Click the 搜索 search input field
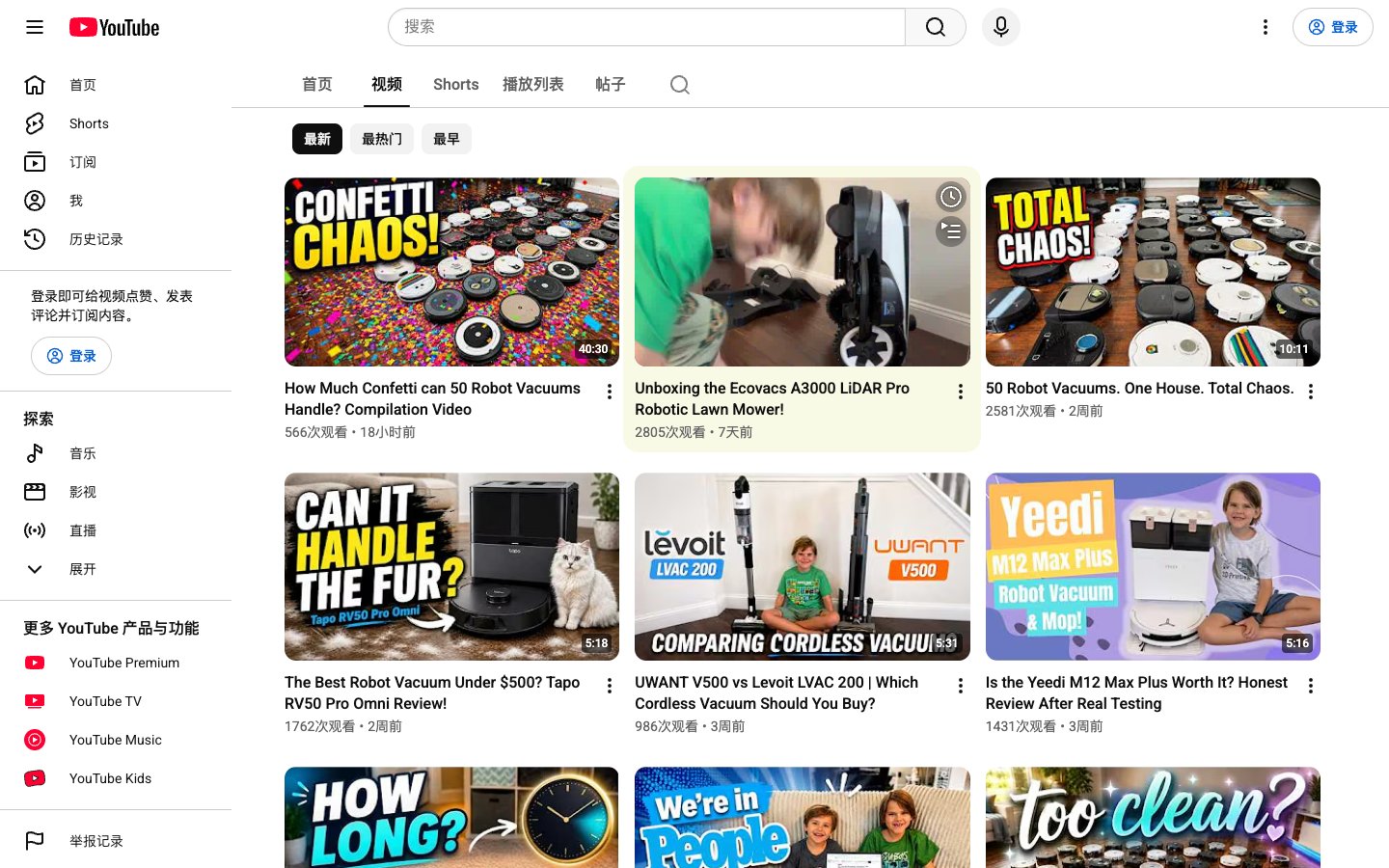The image size is (1389, 868). (x=646, y=27)
